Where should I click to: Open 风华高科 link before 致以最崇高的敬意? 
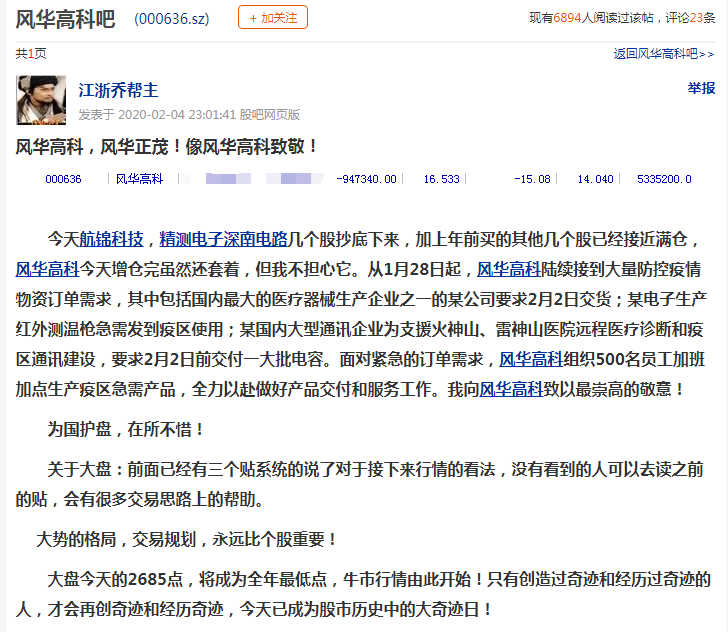tap(511, 389)
